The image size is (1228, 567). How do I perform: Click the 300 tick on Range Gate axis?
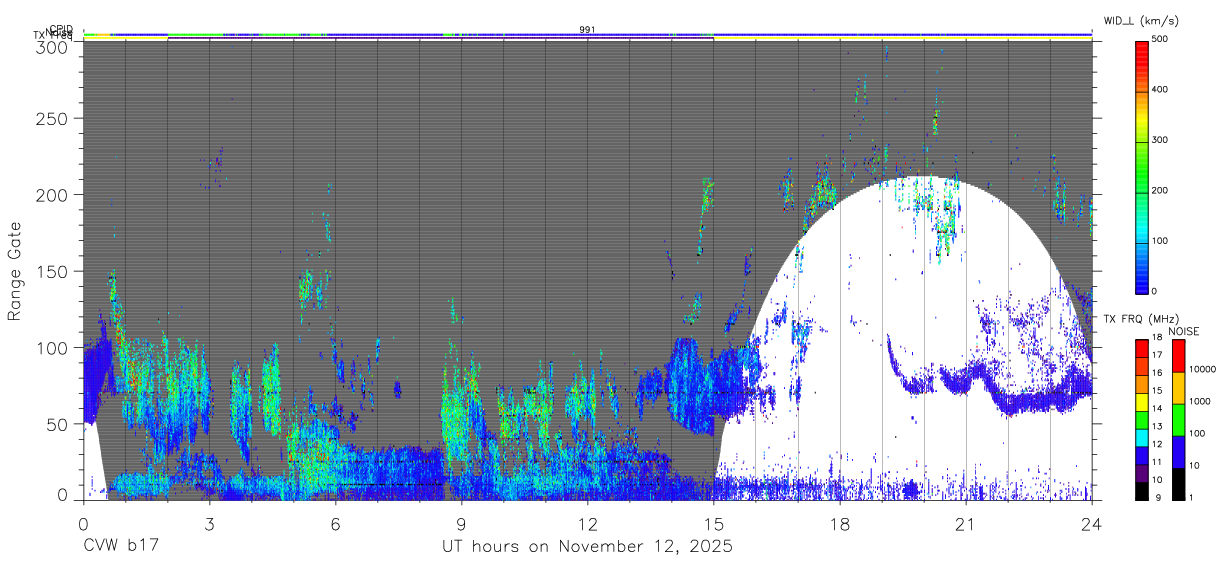click(51, 47)
